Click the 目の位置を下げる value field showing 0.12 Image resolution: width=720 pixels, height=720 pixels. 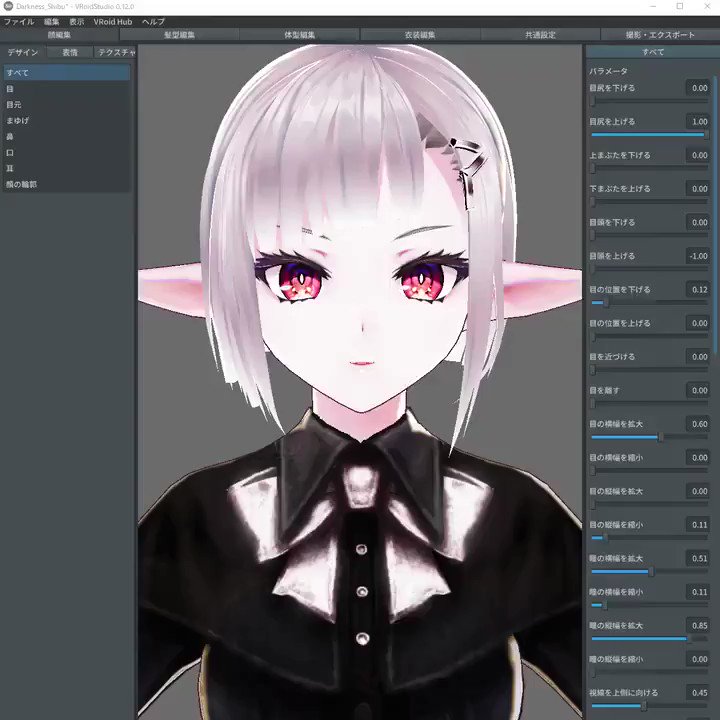point(698,289)
